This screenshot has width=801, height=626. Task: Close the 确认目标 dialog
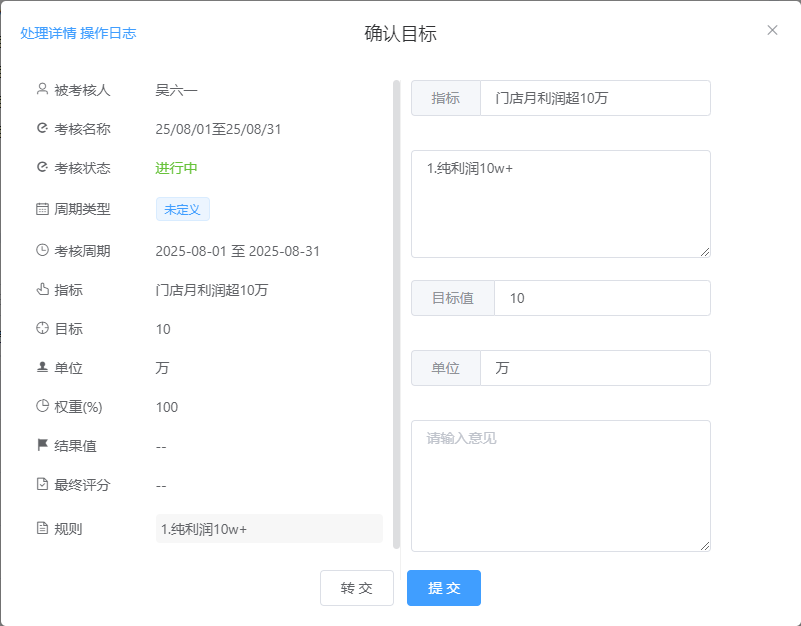[x=772, y=30]
